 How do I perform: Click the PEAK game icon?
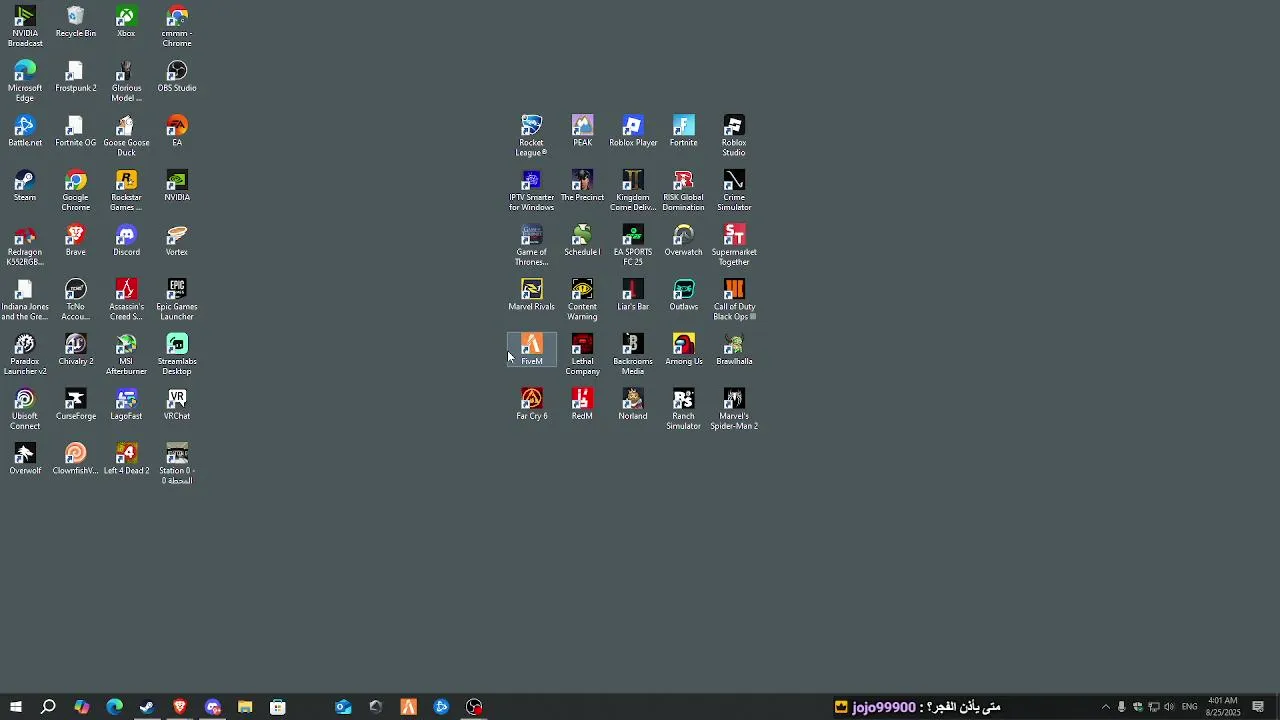coord(582,132)
